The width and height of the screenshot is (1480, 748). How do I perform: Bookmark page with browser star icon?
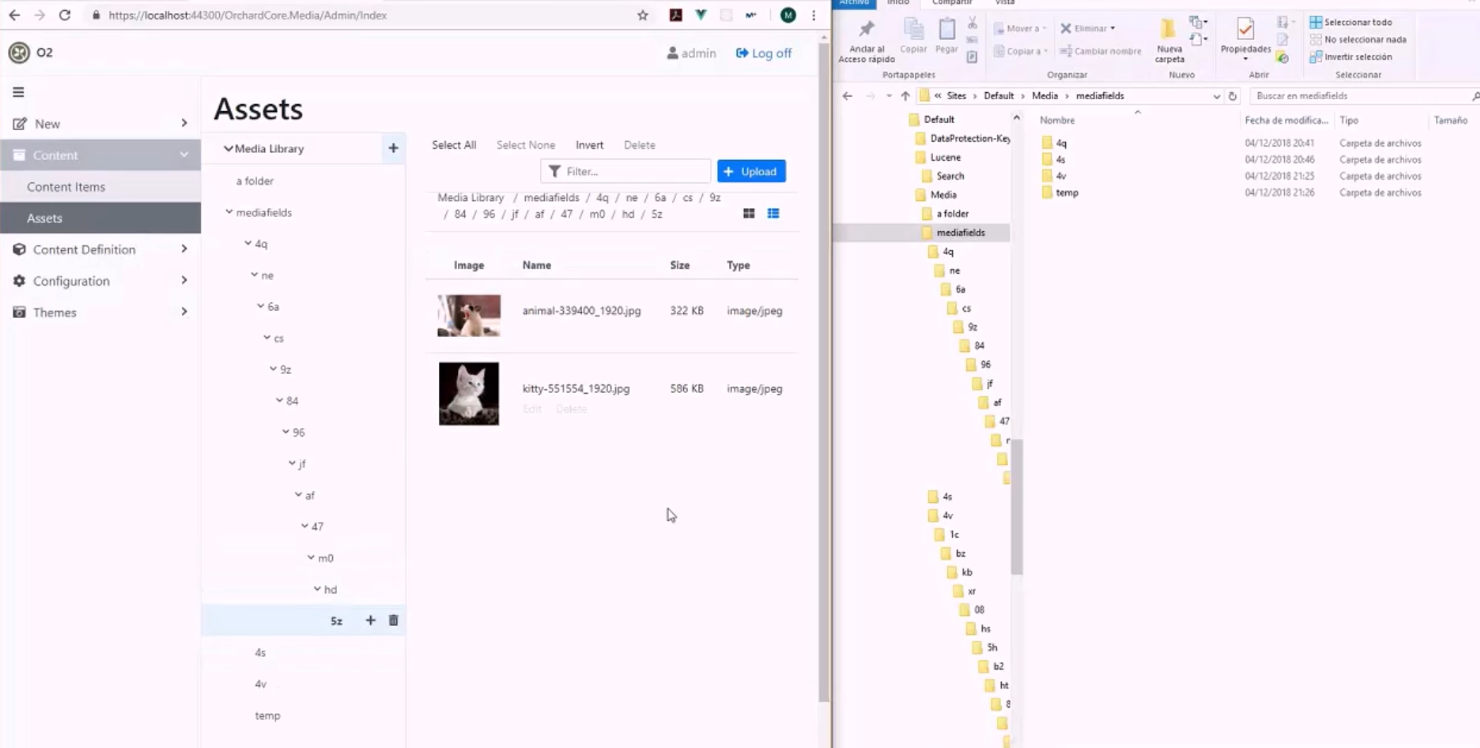[643, 15]
